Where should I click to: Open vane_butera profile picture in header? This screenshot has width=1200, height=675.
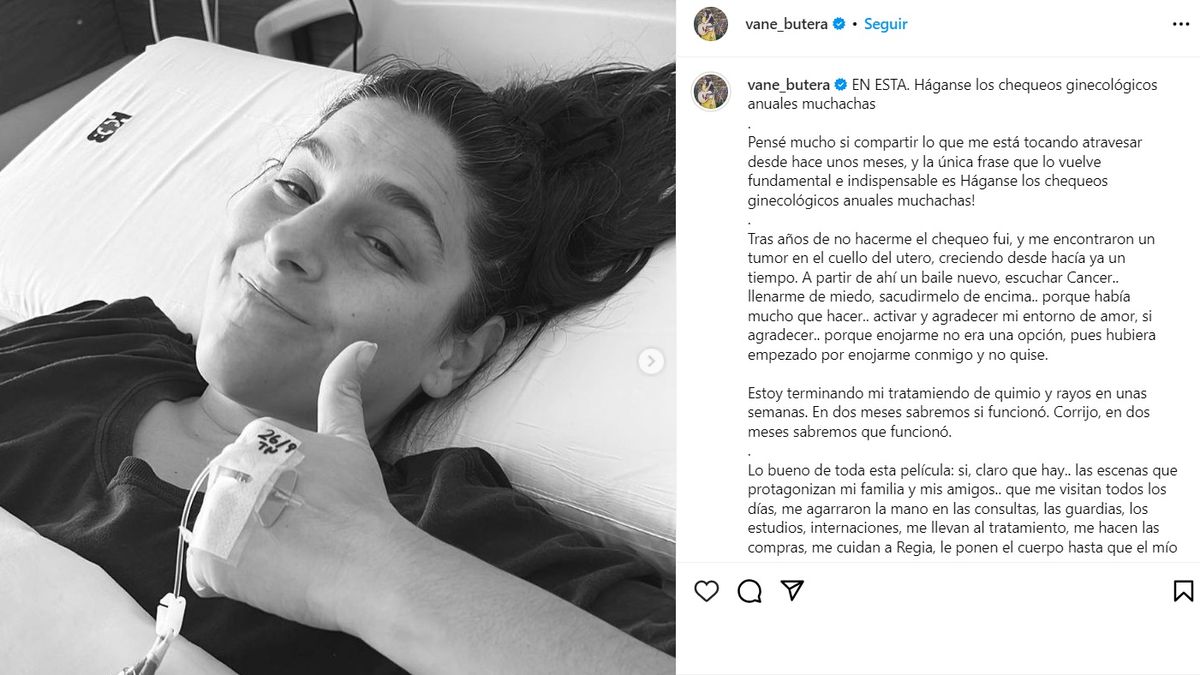tap(711, 24)
